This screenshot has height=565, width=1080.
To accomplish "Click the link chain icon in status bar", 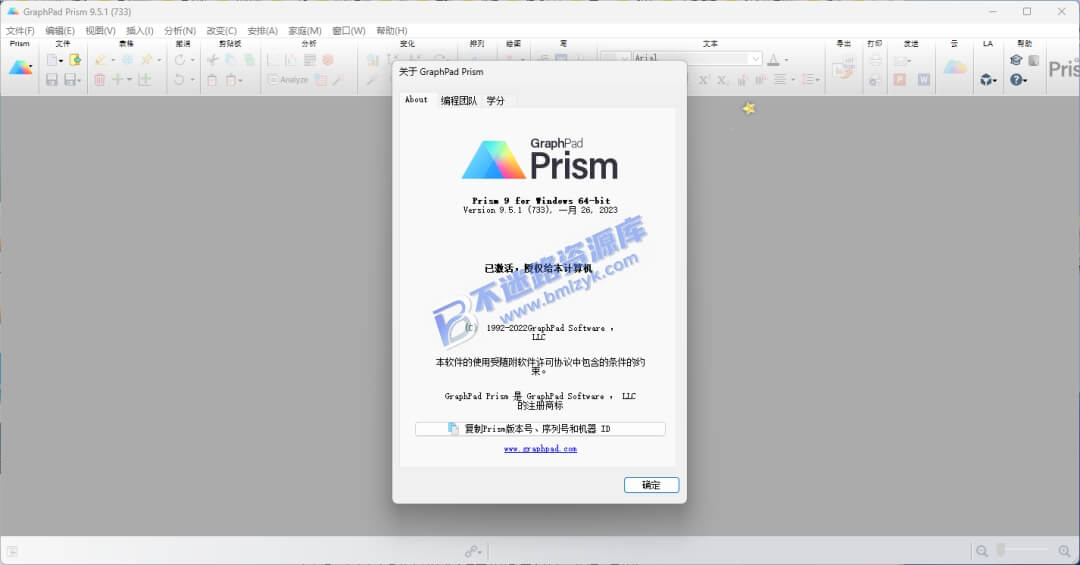I will pyautogui.click(x=471, y=551).
